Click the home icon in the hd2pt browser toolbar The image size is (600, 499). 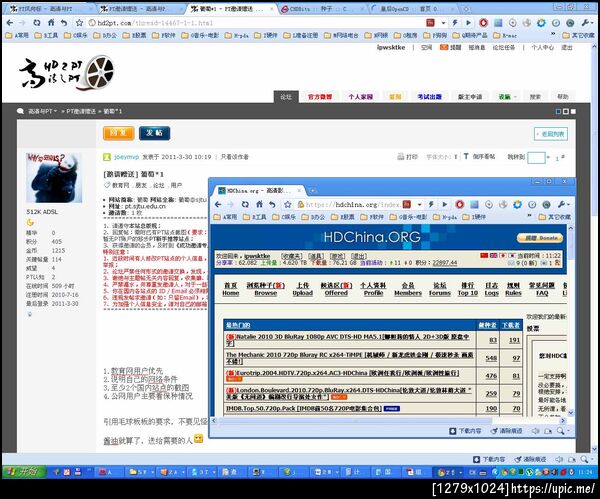click(51, 23)
